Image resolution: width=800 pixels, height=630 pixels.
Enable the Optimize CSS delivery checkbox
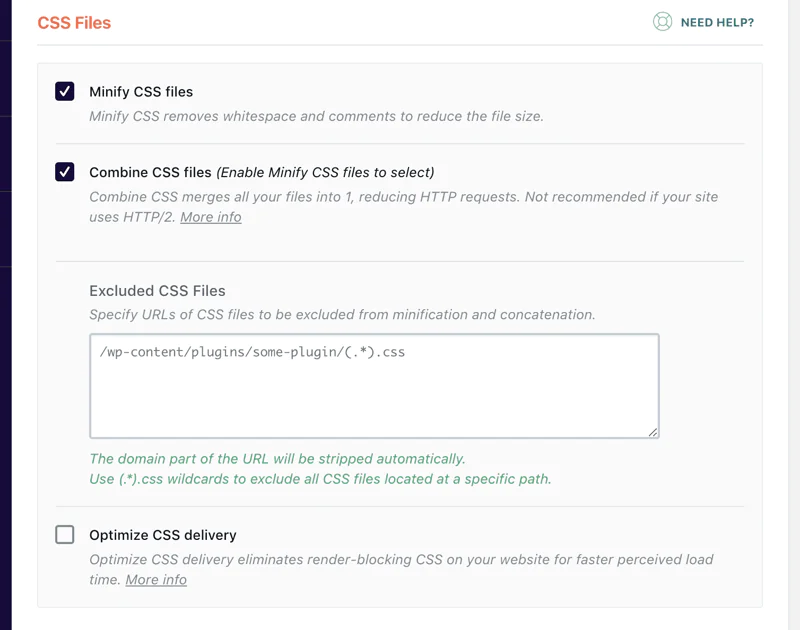tap(65, 535)
